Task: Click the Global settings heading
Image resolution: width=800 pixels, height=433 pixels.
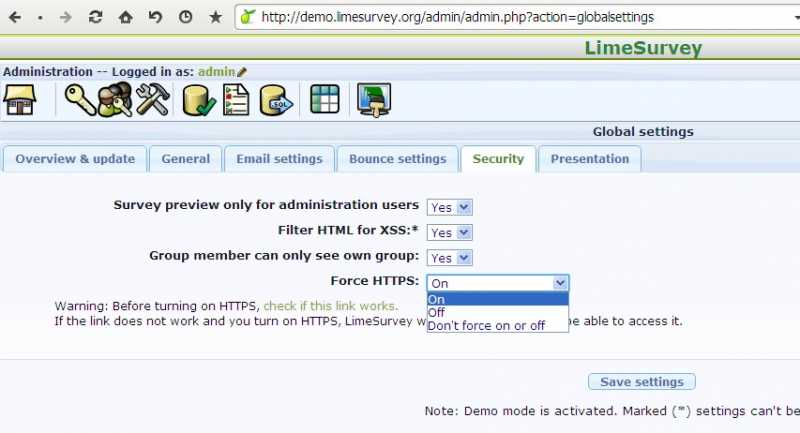Action: (643, 132)
